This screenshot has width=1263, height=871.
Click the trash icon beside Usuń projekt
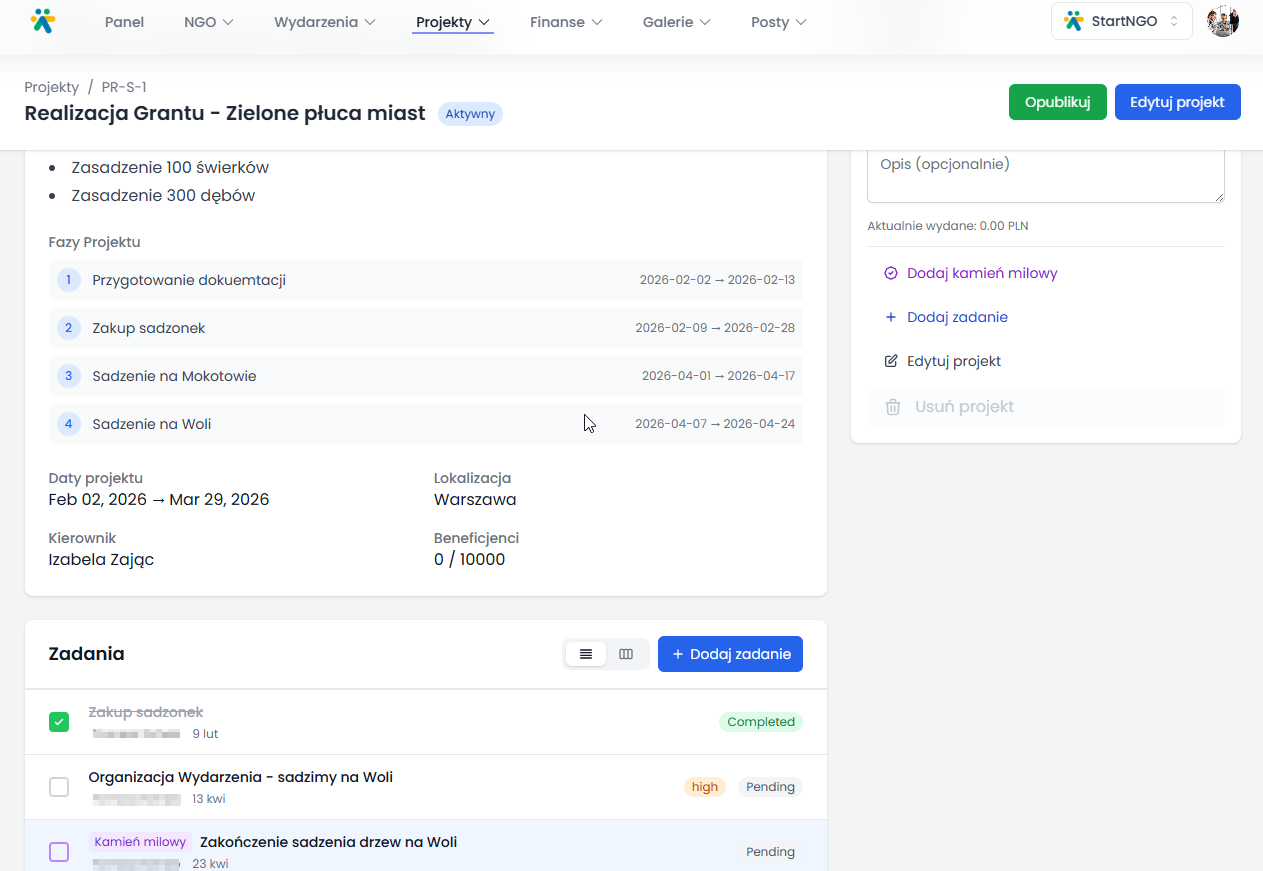(x=893, y=407)
